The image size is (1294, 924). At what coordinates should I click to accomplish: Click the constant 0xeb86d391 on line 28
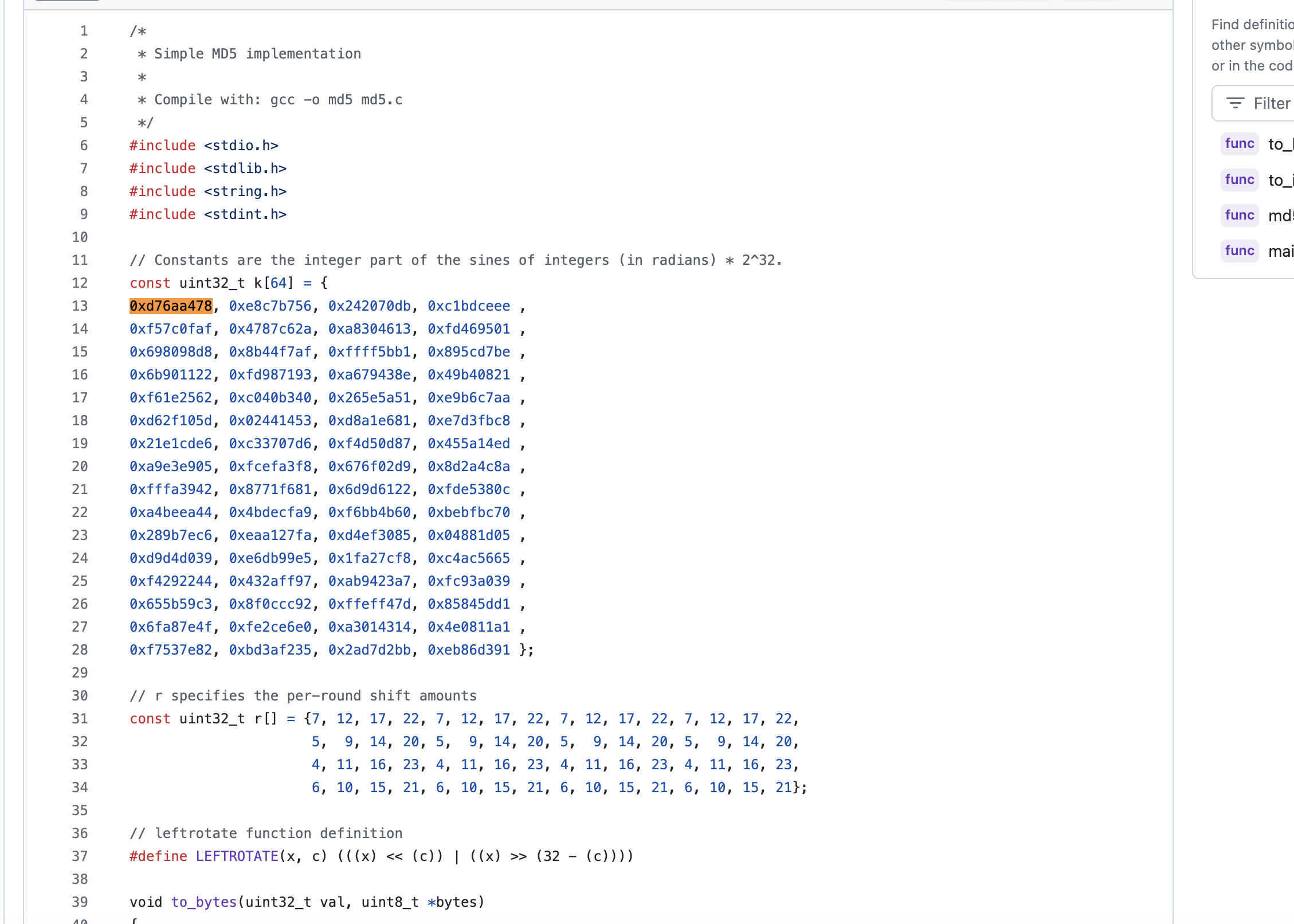pos(469,650)
